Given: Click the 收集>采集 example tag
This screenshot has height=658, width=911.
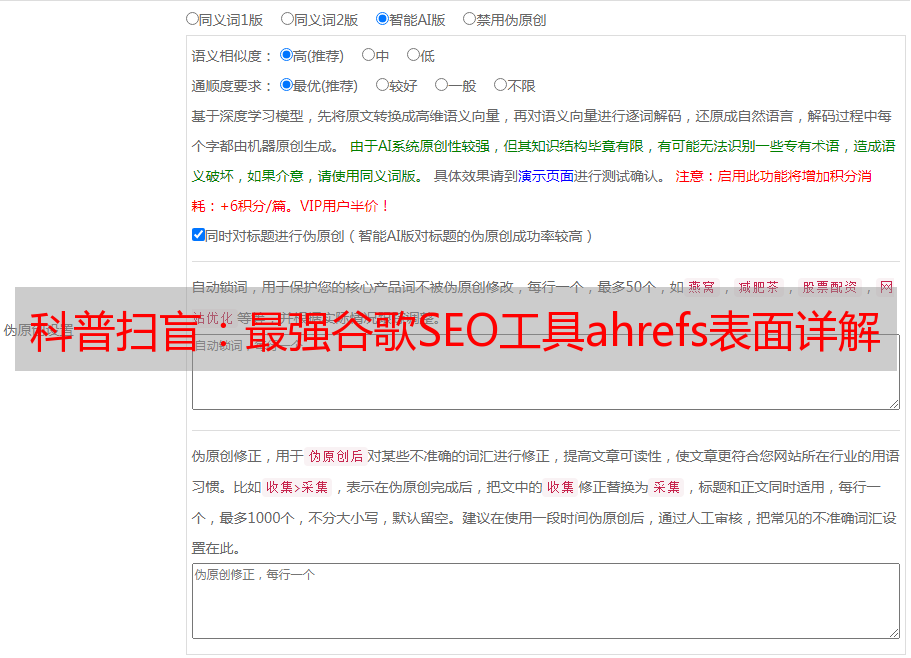Looking at the screenshot, I should tap(297, 487).
